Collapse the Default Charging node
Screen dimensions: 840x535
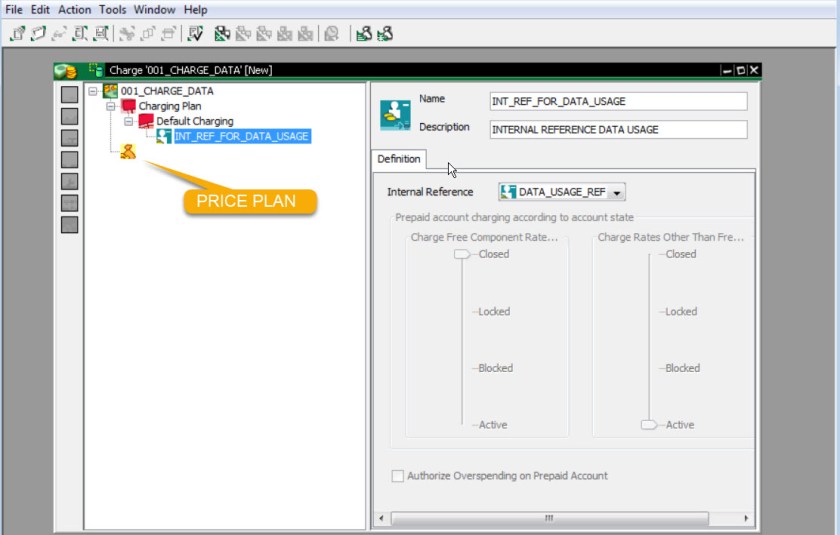pyautogui.click(x=128, y=122)
